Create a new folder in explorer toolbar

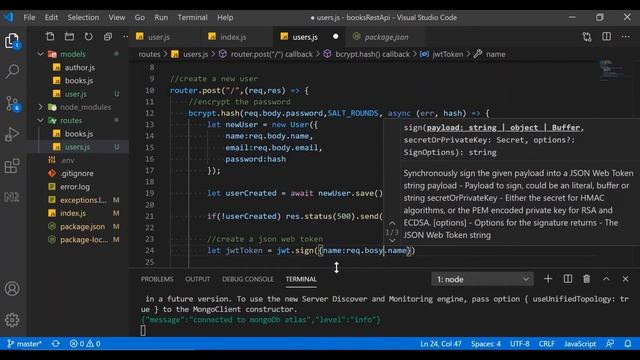point(69,37)
